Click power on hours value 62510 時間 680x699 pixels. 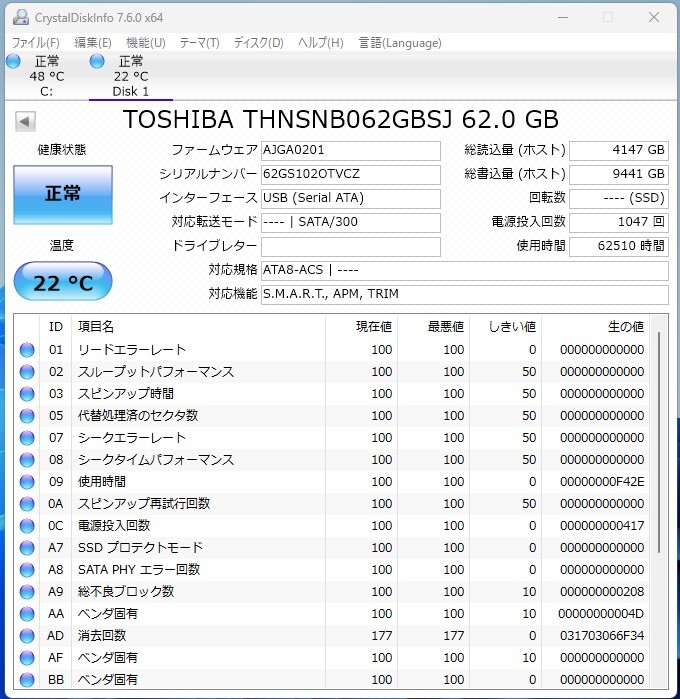(x=619, y=246)
